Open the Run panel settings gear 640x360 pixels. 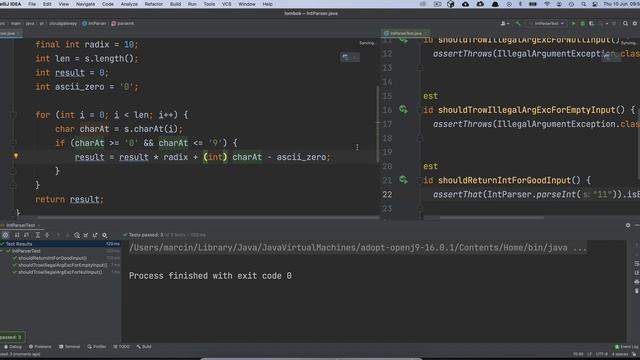[x=628, y=225]
